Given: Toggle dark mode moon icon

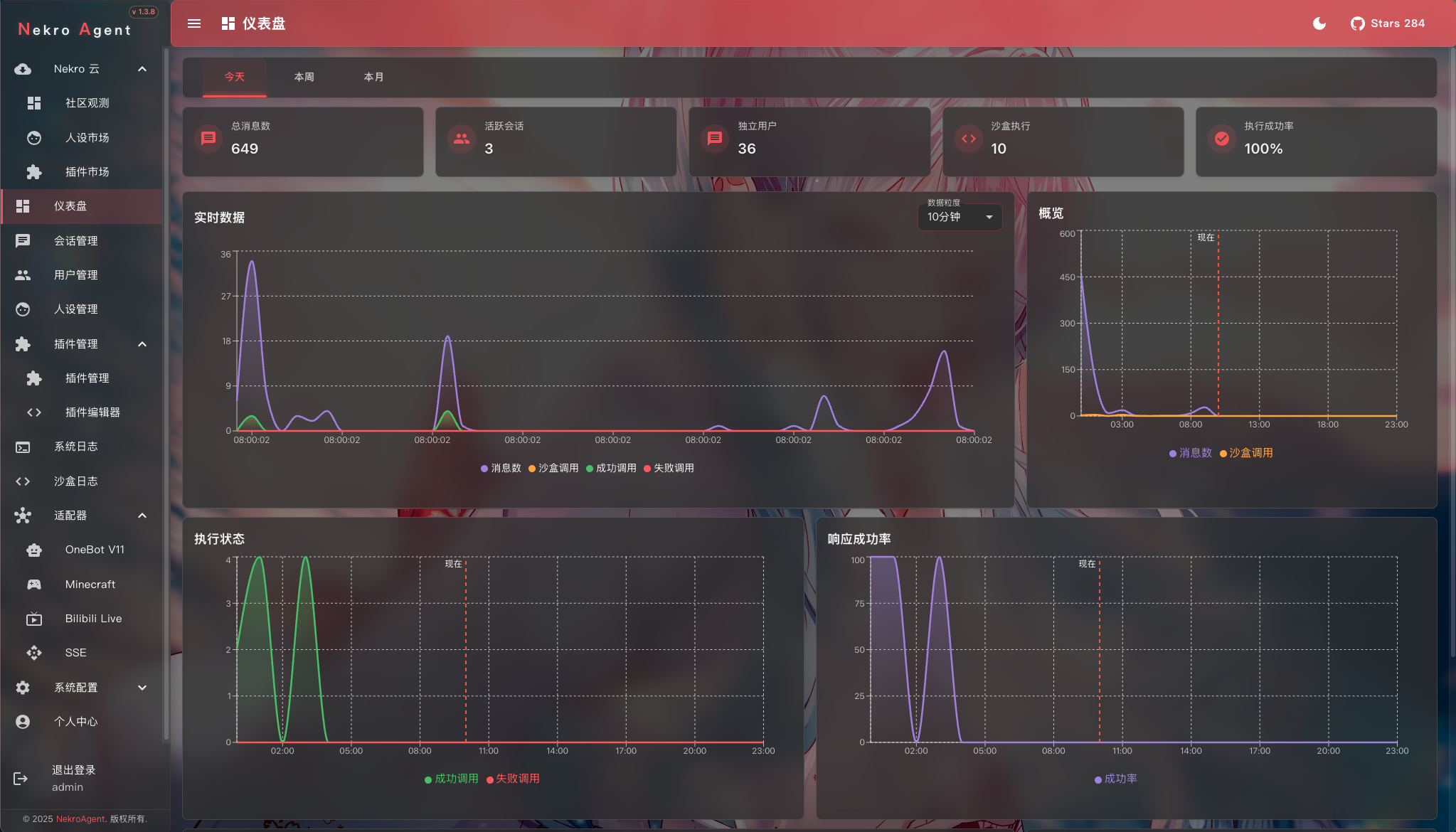Looking at the screenshot, I should 1319,23.
